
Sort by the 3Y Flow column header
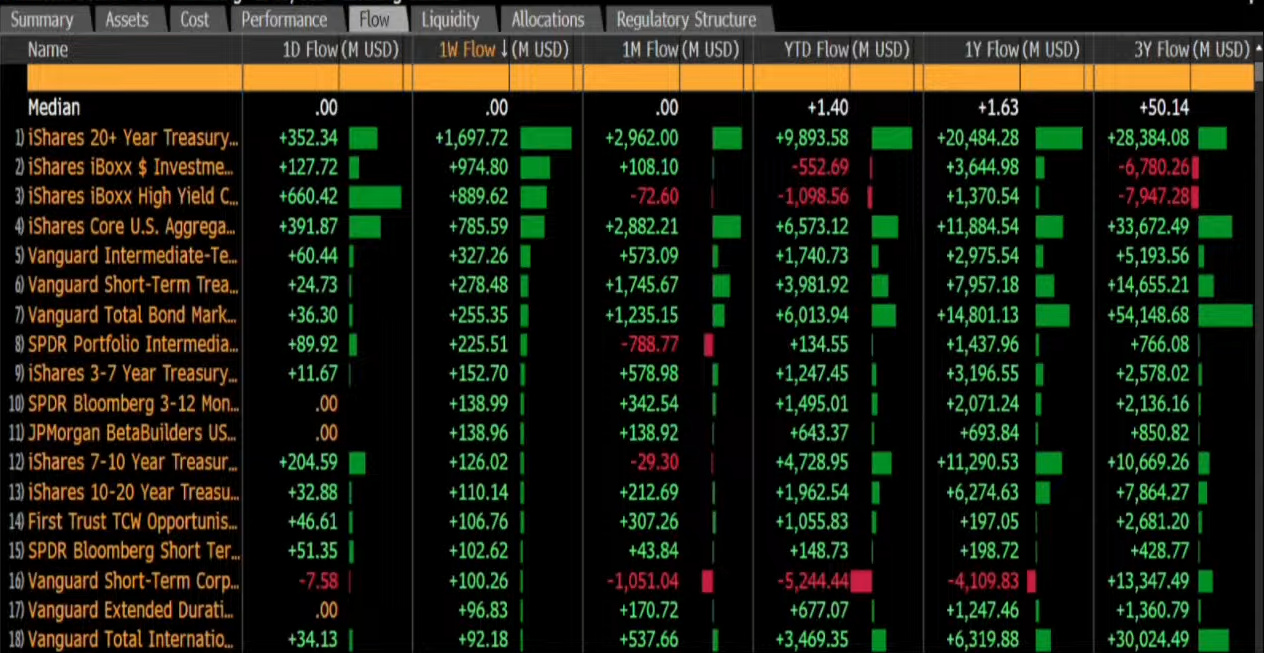pos(1190,49)
